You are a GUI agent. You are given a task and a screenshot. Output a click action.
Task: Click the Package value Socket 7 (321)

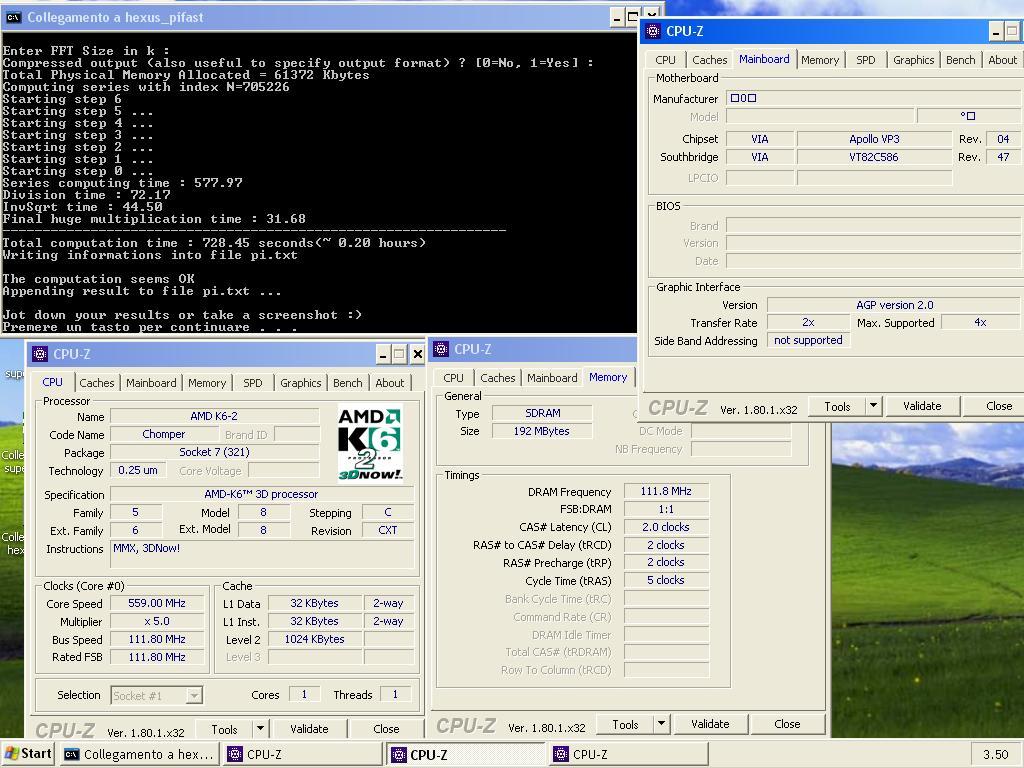[x=214, y=452]
